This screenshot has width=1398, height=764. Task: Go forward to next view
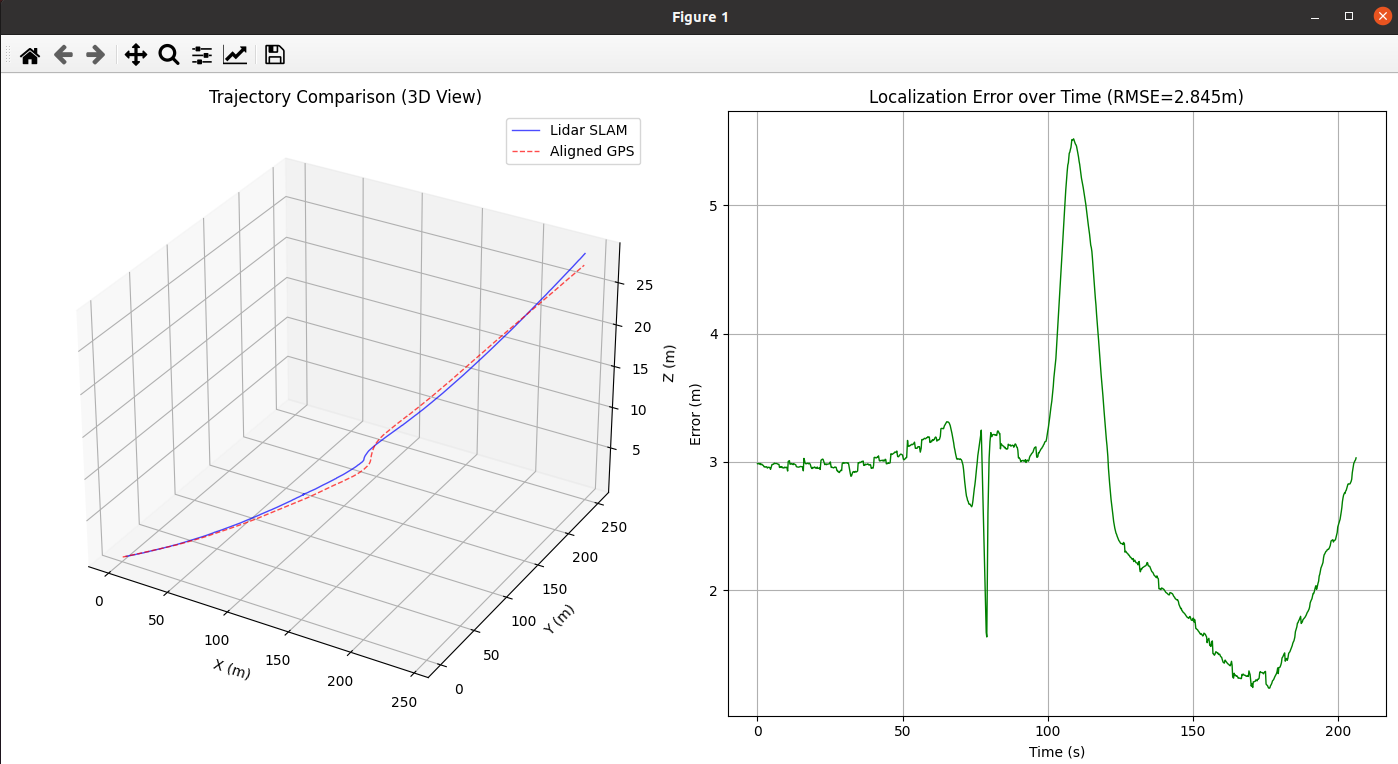tap(96, 55)
